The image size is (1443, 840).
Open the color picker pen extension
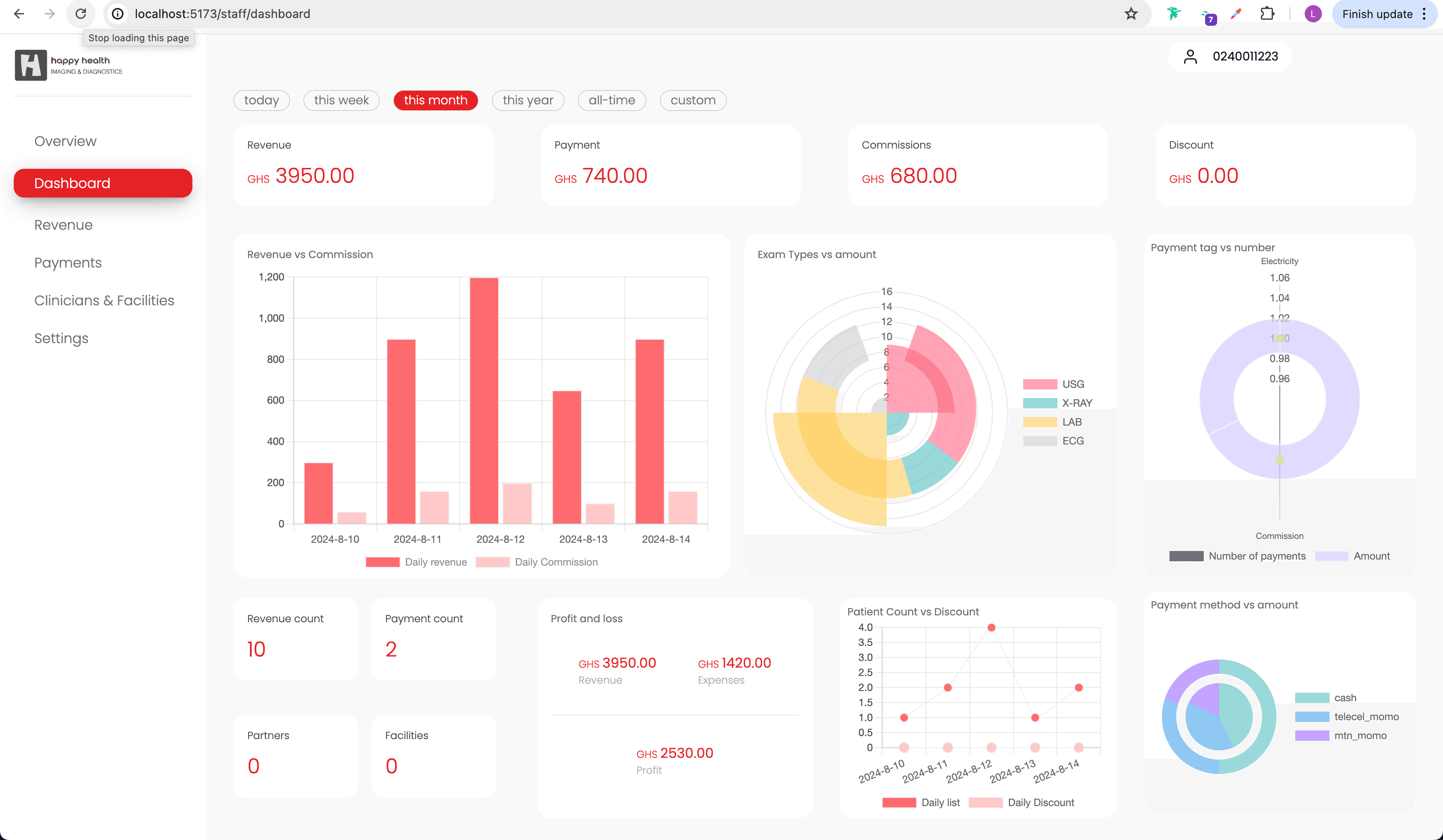tap(1236, 14)
